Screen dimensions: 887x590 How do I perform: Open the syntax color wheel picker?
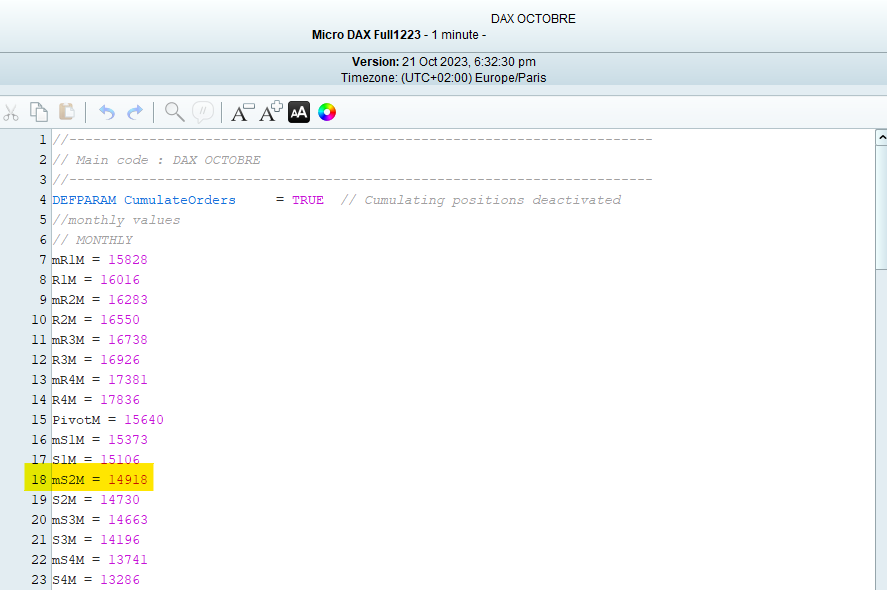pos(327,112)
